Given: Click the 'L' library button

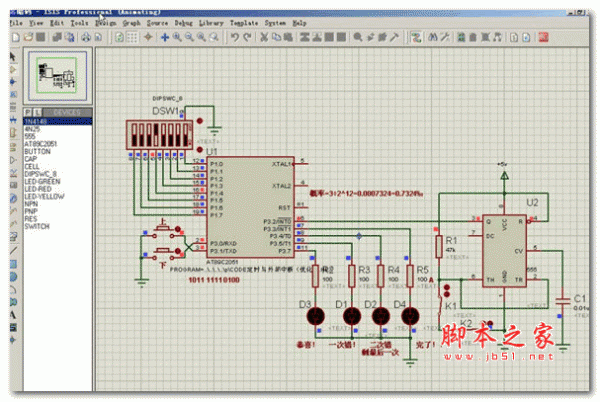Looking at the screenshot, I should [x=38, y=112].
